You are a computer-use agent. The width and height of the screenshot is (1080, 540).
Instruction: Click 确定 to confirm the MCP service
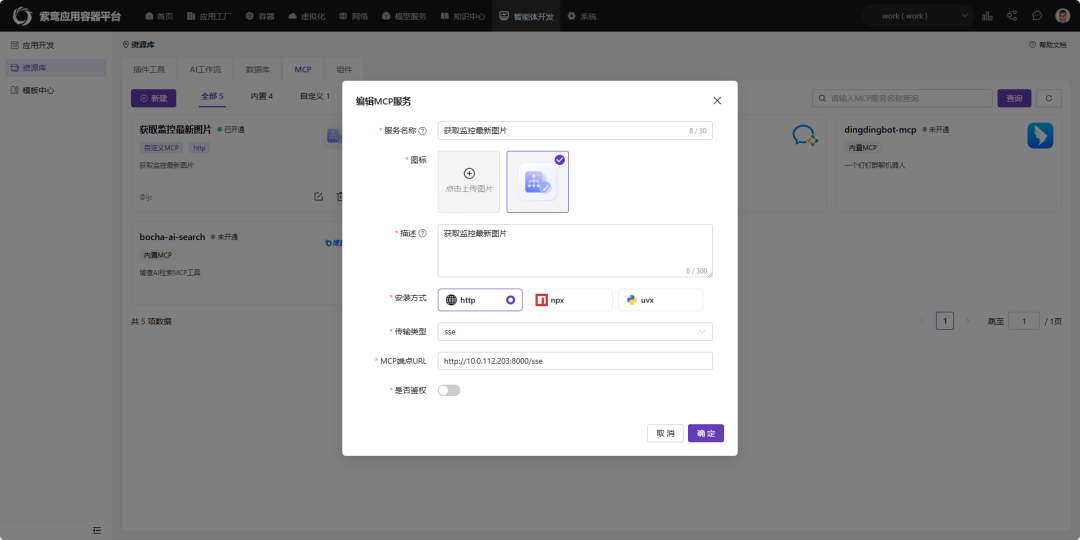706,433
